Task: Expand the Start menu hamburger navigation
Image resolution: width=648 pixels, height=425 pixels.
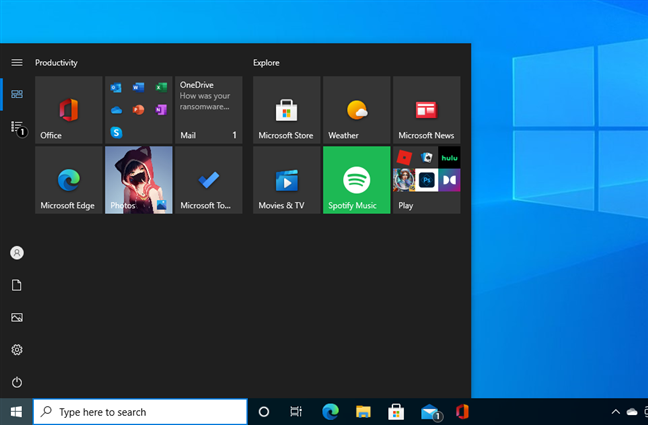Action: [17, 62]
